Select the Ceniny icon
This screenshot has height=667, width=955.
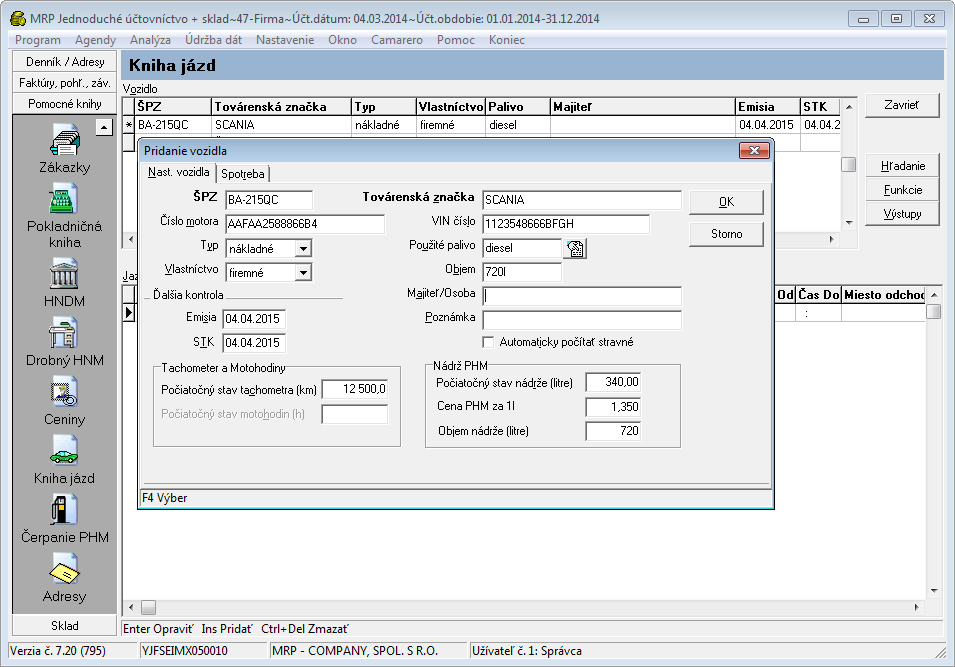pyautogui.click(x=65, y=390)
